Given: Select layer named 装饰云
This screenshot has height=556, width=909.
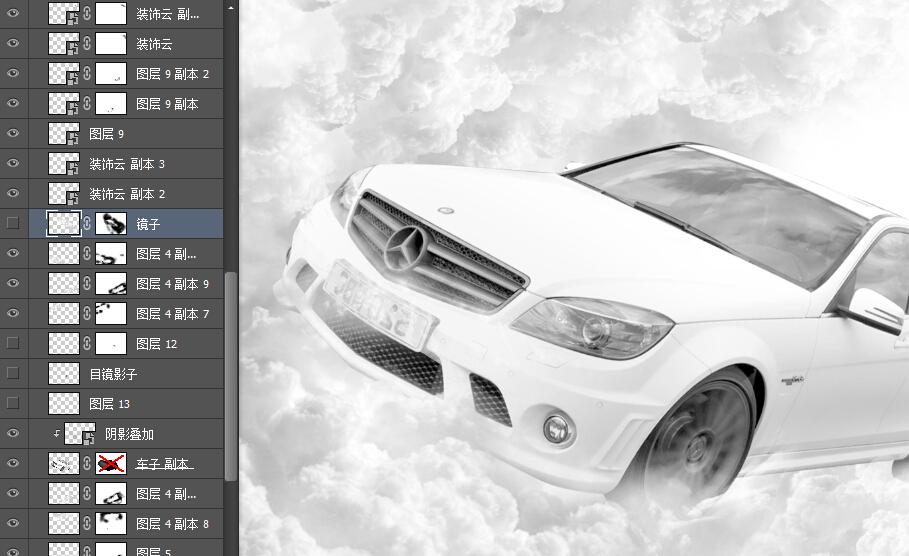Looking at the screenshot, I should tap(154, 43).
